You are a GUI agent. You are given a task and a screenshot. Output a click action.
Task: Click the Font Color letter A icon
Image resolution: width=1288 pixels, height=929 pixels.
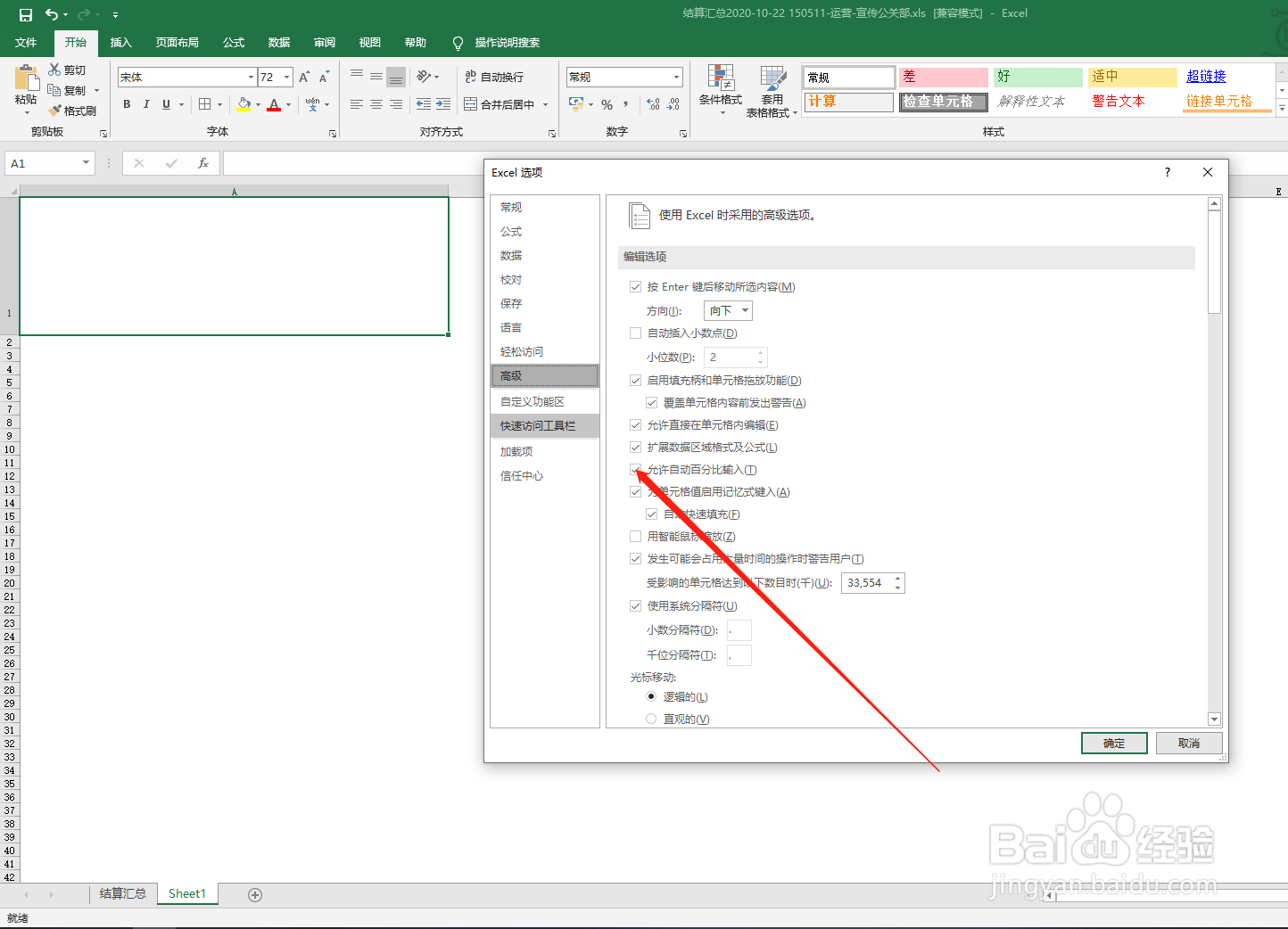point(274,104)
